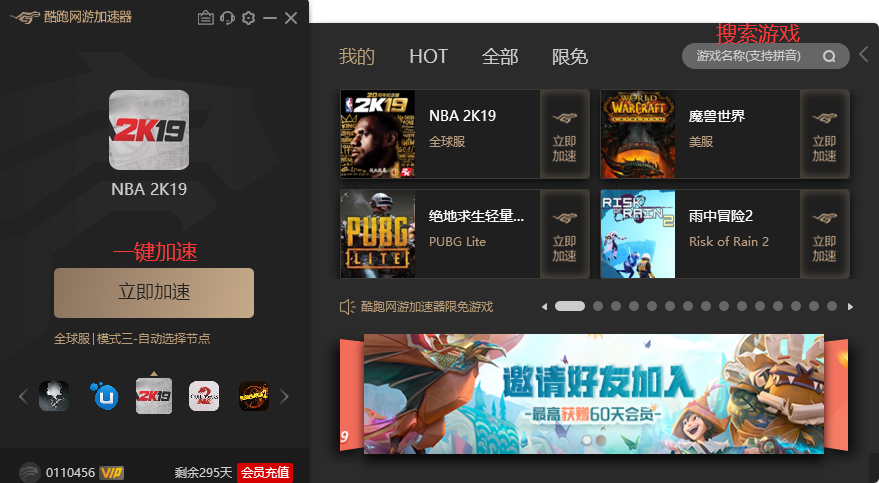Image resolution: width=879 pixels, height=483 pixels.
Task: Click the VIP badge
Action: [x=112, y=472]
